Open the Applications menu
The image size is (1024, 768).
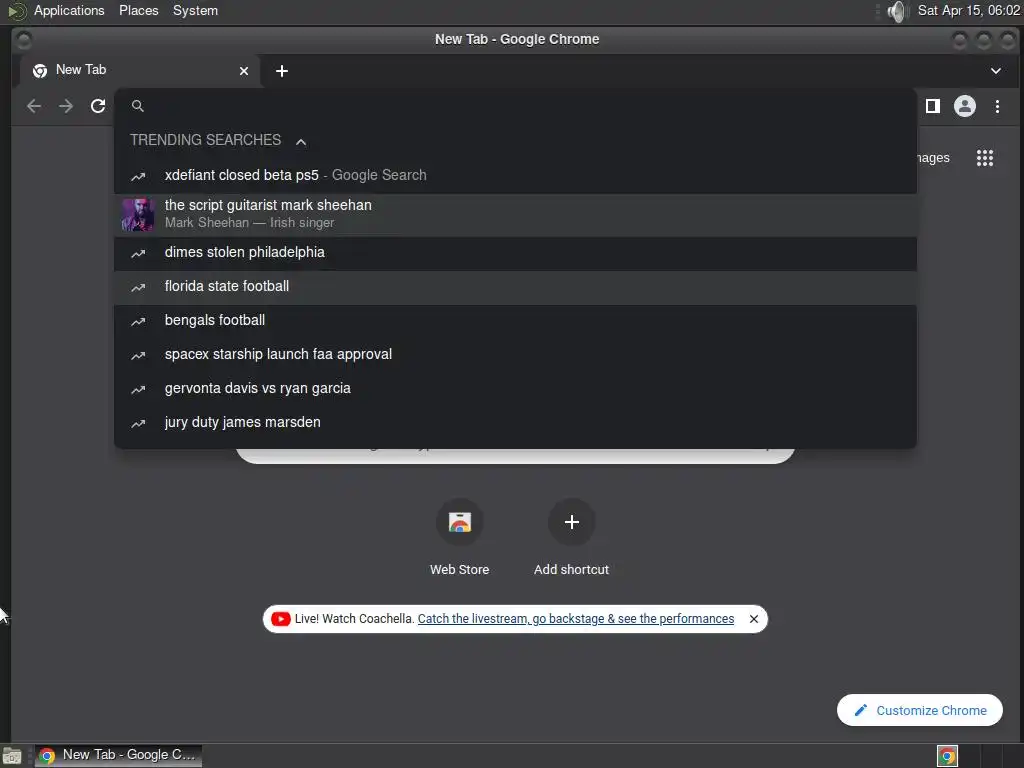point(69,10)
